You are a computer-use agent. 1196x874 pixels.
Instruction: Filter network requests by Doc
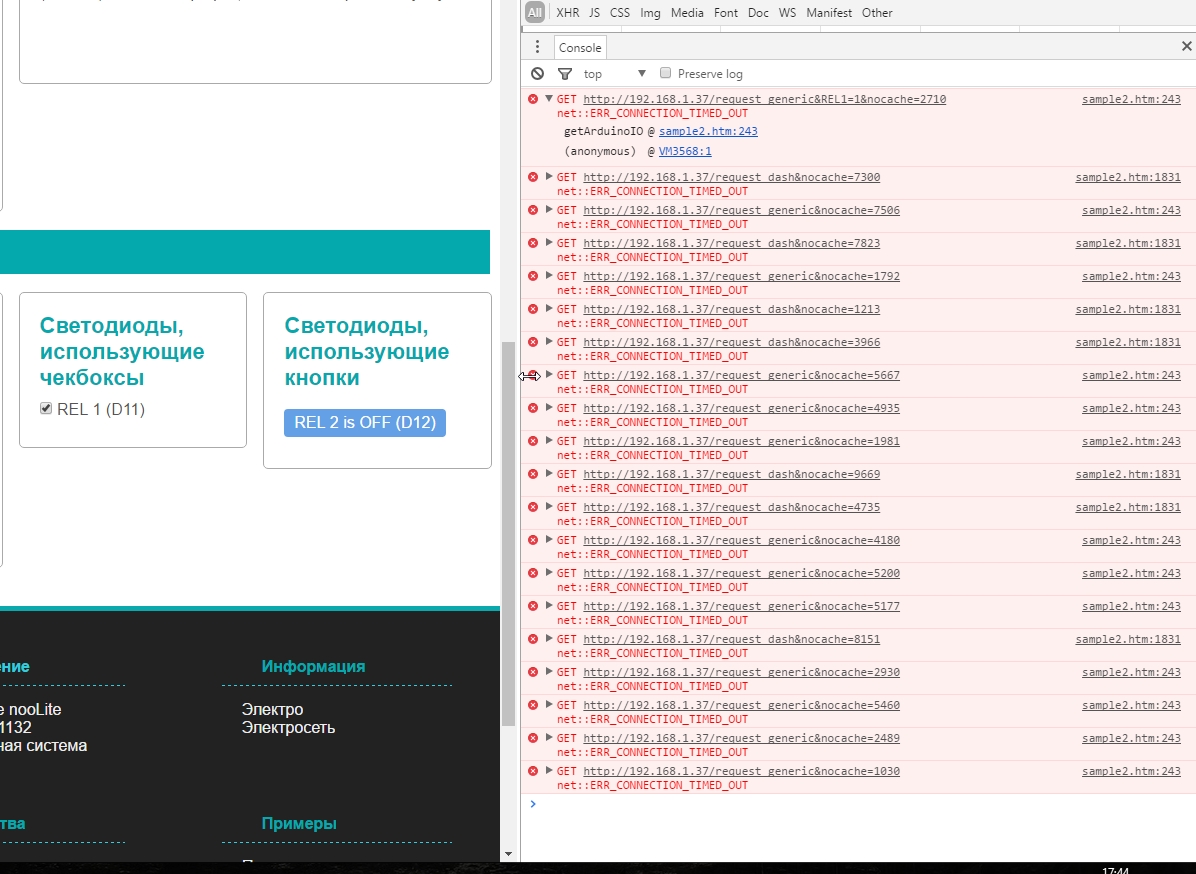tap(758, 13)
